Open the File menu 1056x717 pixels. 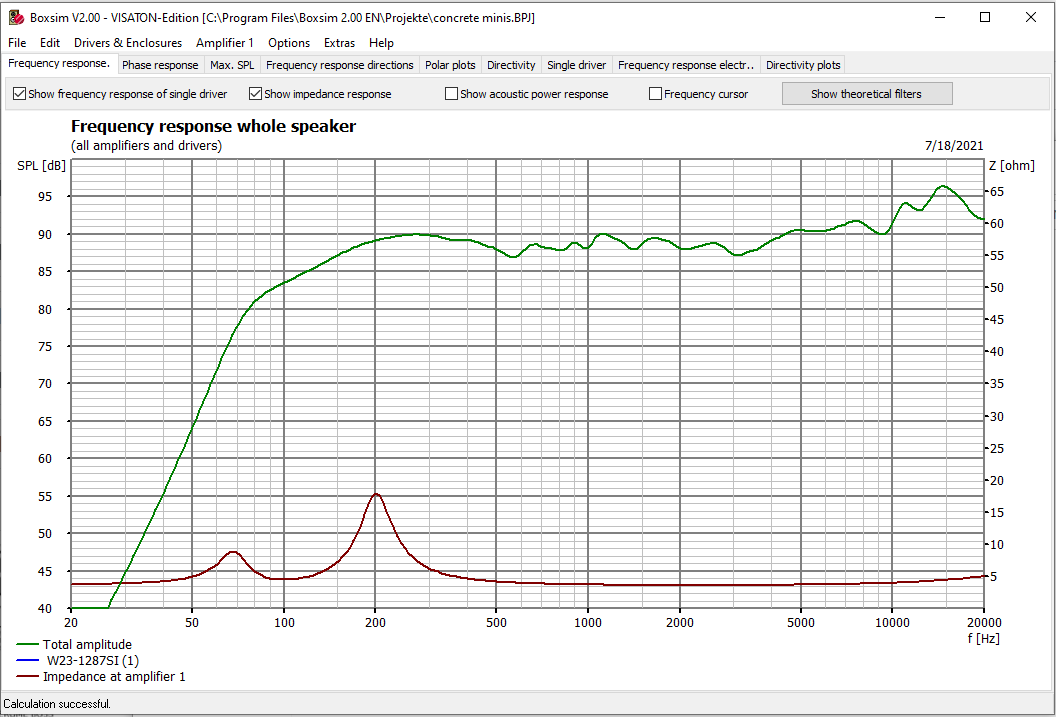(16, 43)
